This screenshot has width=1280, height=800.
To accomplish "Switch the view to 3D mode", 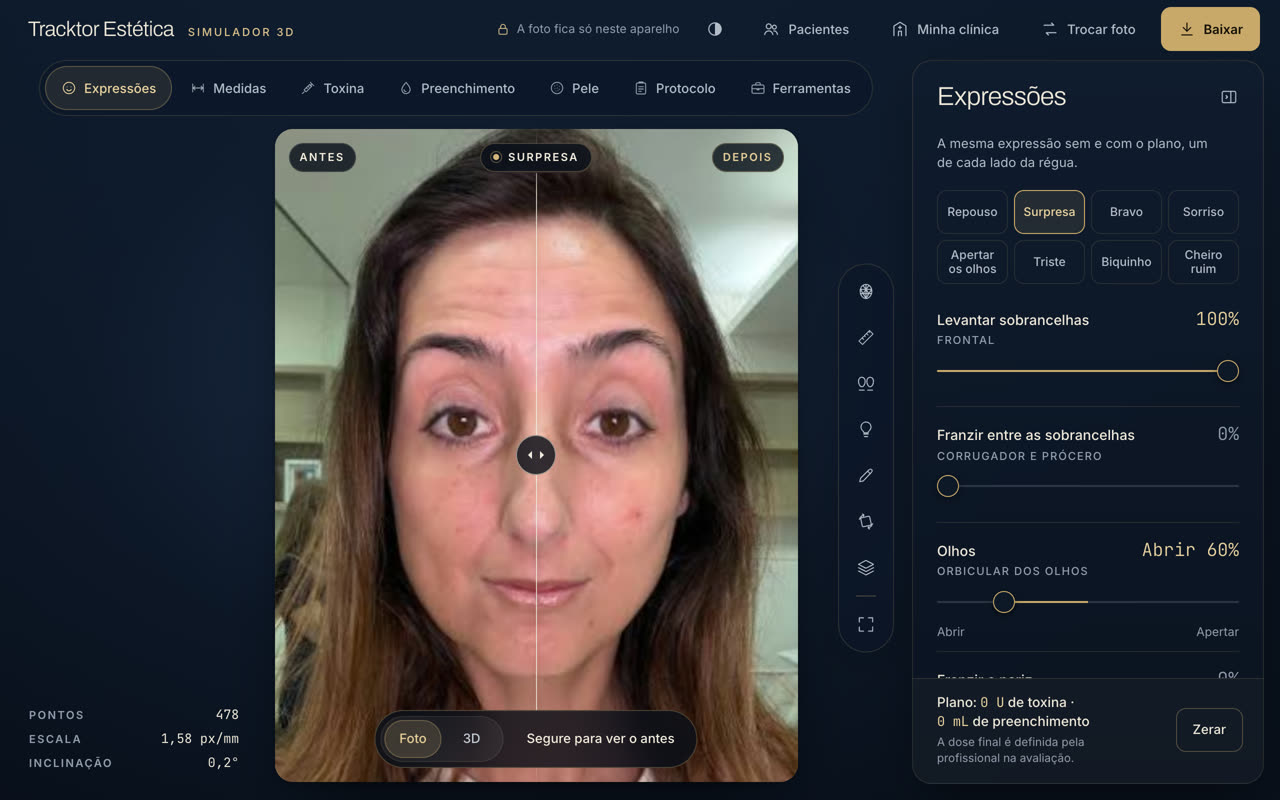I will point(471,739).
